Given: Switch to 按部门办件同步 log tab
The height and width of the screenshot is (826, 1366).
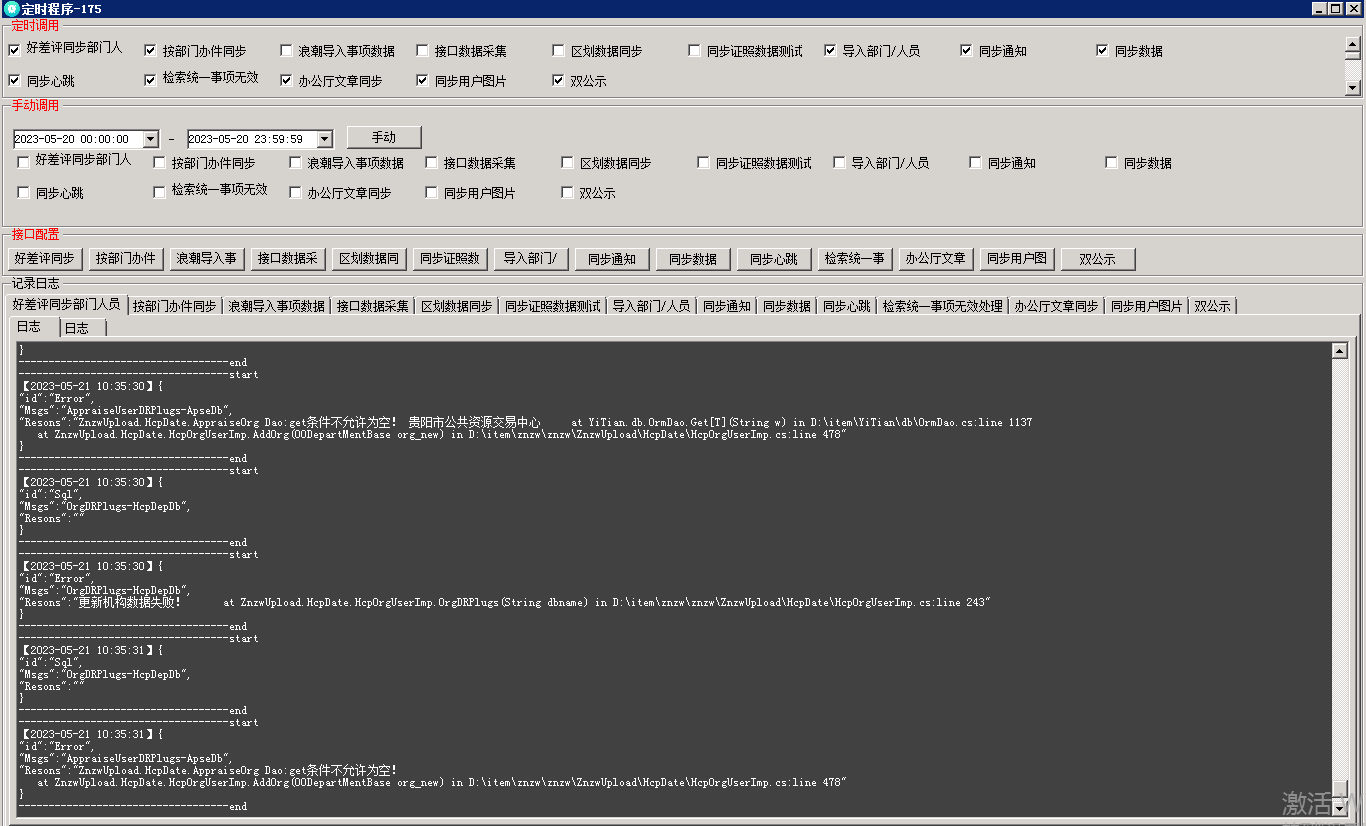Looking at the screenshot, I should (x=174, y=306).
